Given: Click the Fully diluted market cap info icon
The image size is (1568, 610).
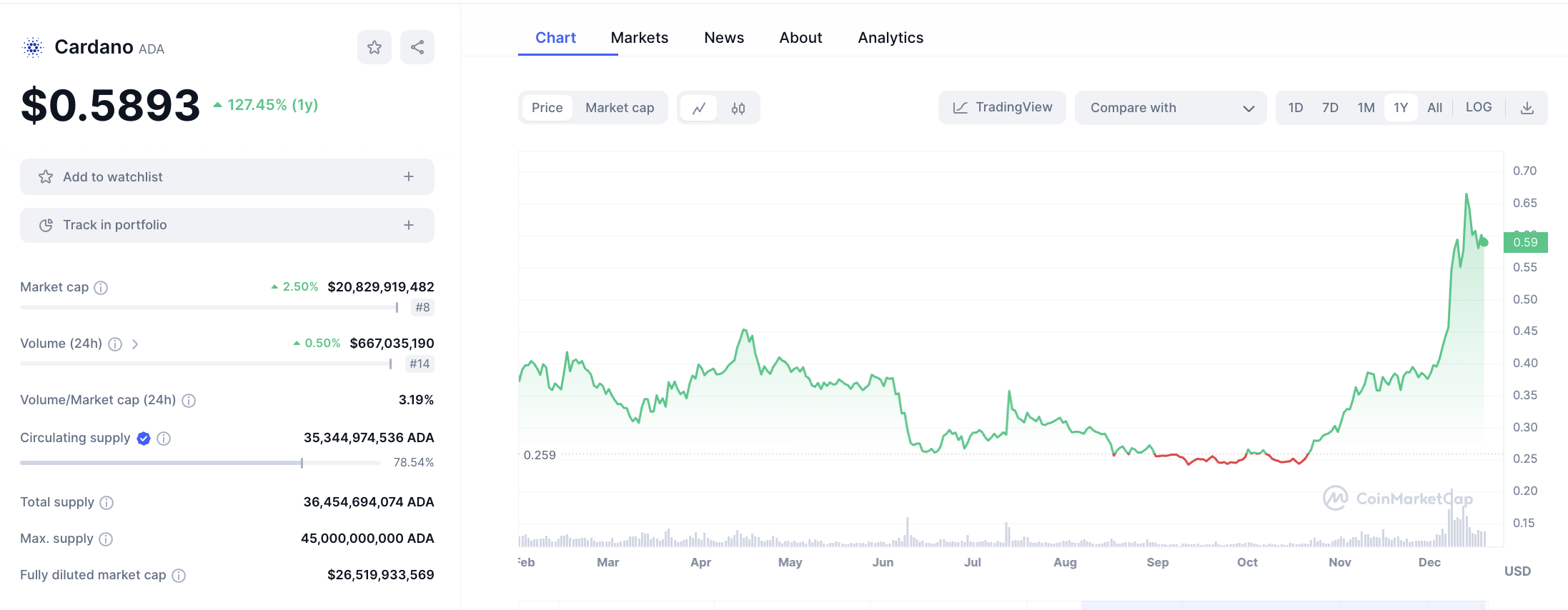Looking at the screenshot, I should (179, 576).
